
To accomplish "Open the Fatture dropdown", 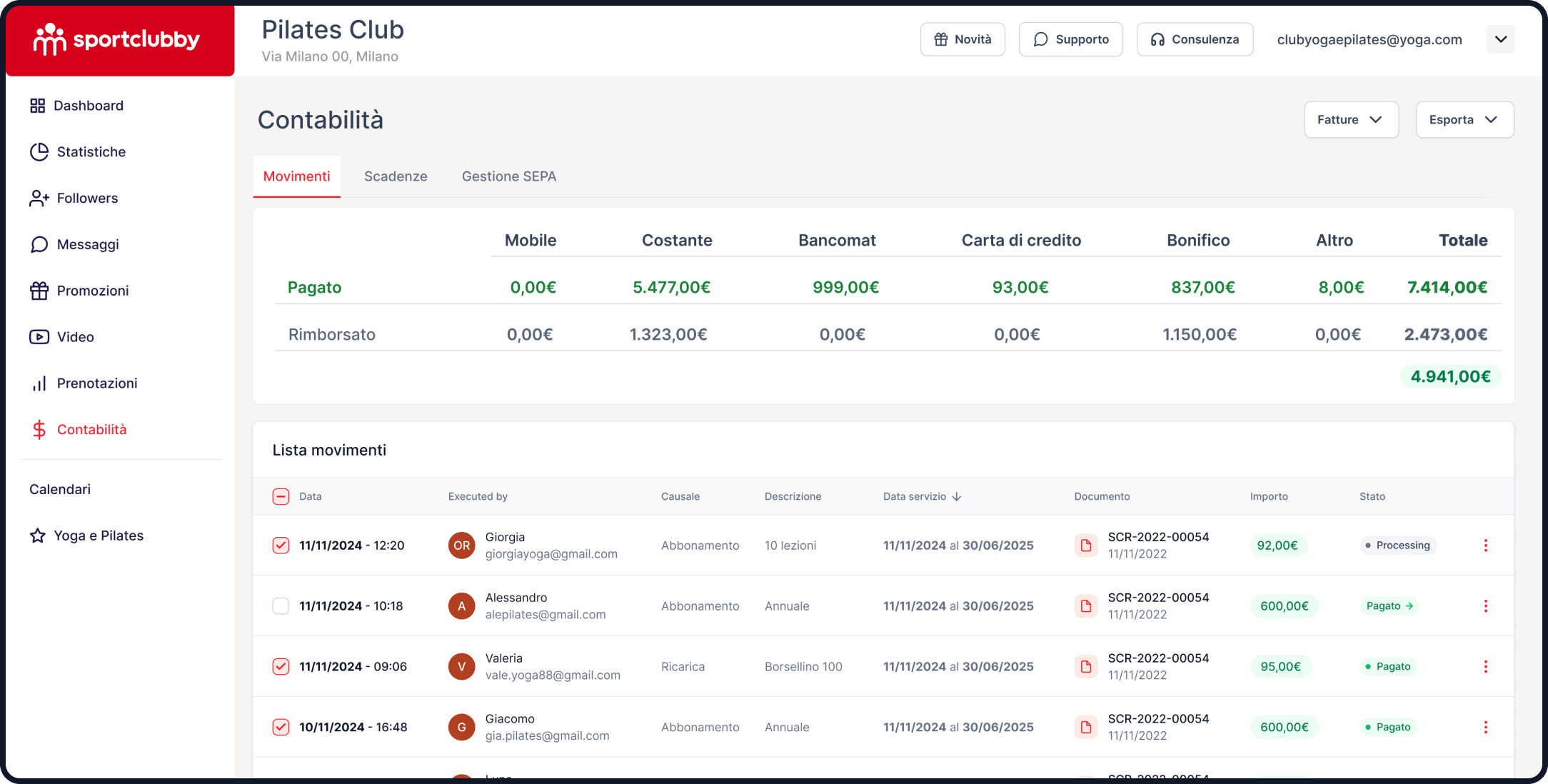I will (1351, 119).
